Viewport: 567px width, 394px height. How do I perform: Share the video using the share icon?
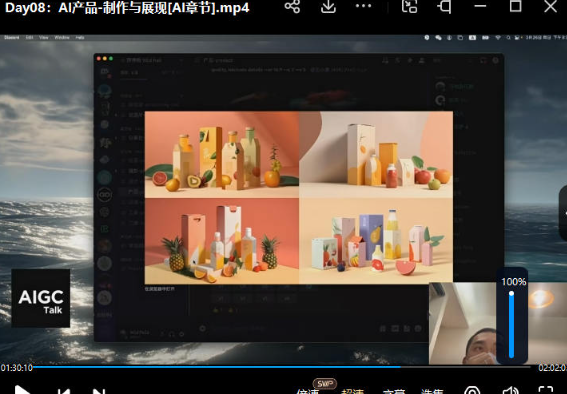pos(292,6)
